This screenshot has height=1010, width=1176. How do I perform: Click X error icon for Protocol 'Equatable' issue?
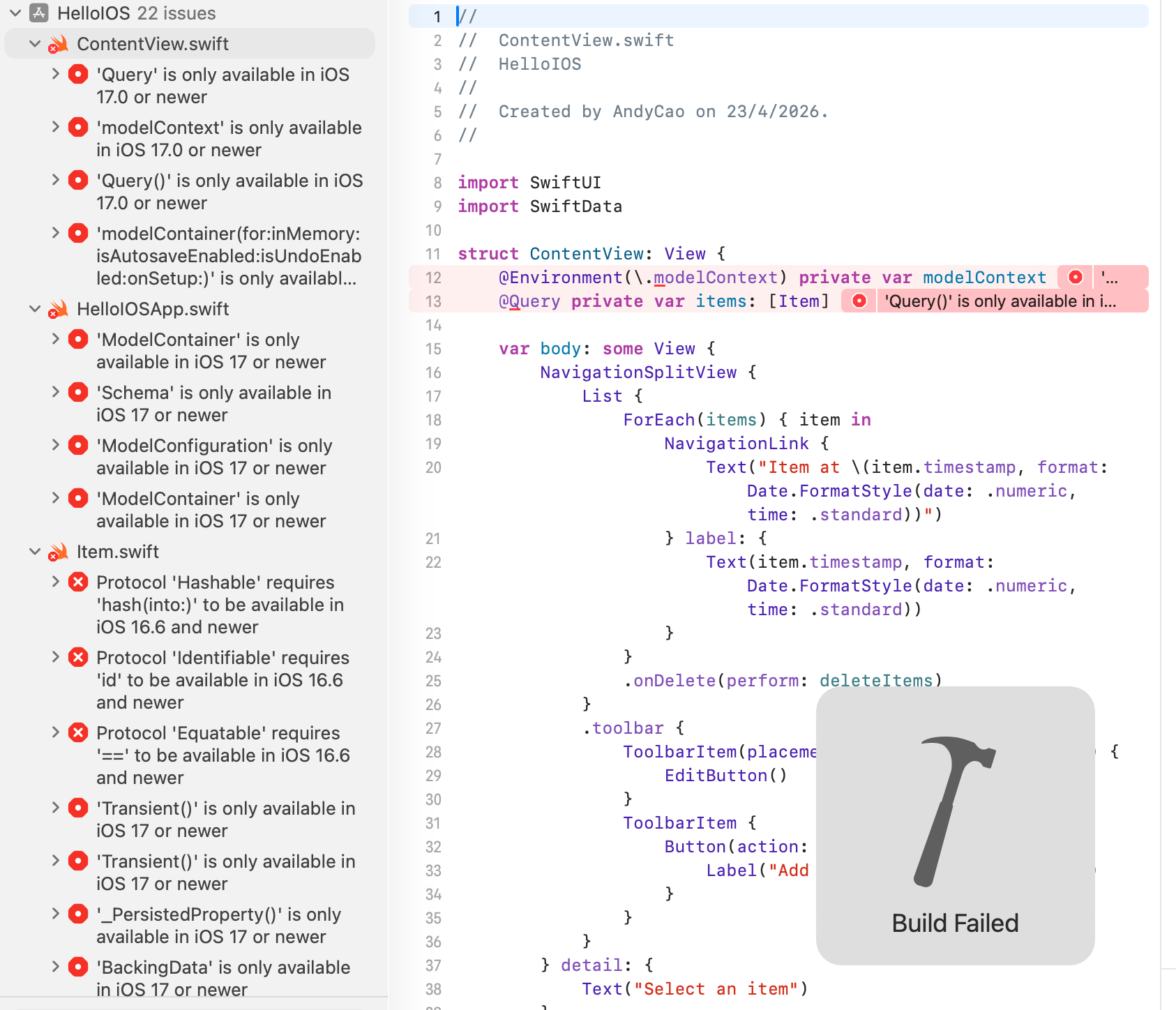[x=78, y=732]
